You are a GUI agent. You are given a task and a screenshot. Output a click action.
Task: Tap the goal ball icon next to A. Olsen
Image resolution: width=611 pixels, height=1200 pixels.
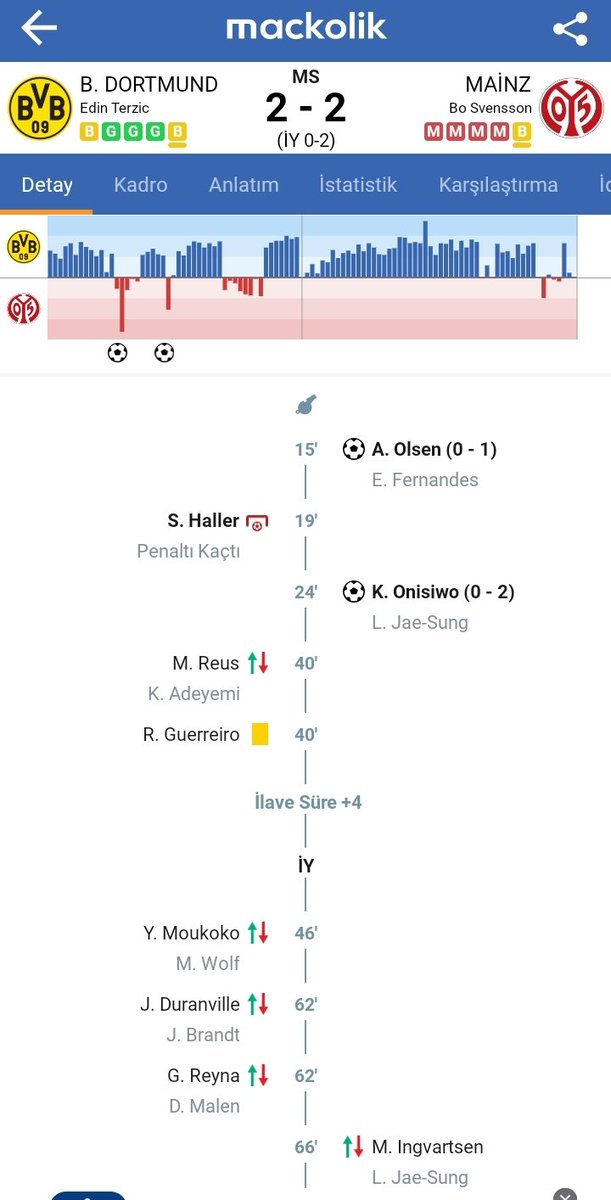[x=353, y=449]
